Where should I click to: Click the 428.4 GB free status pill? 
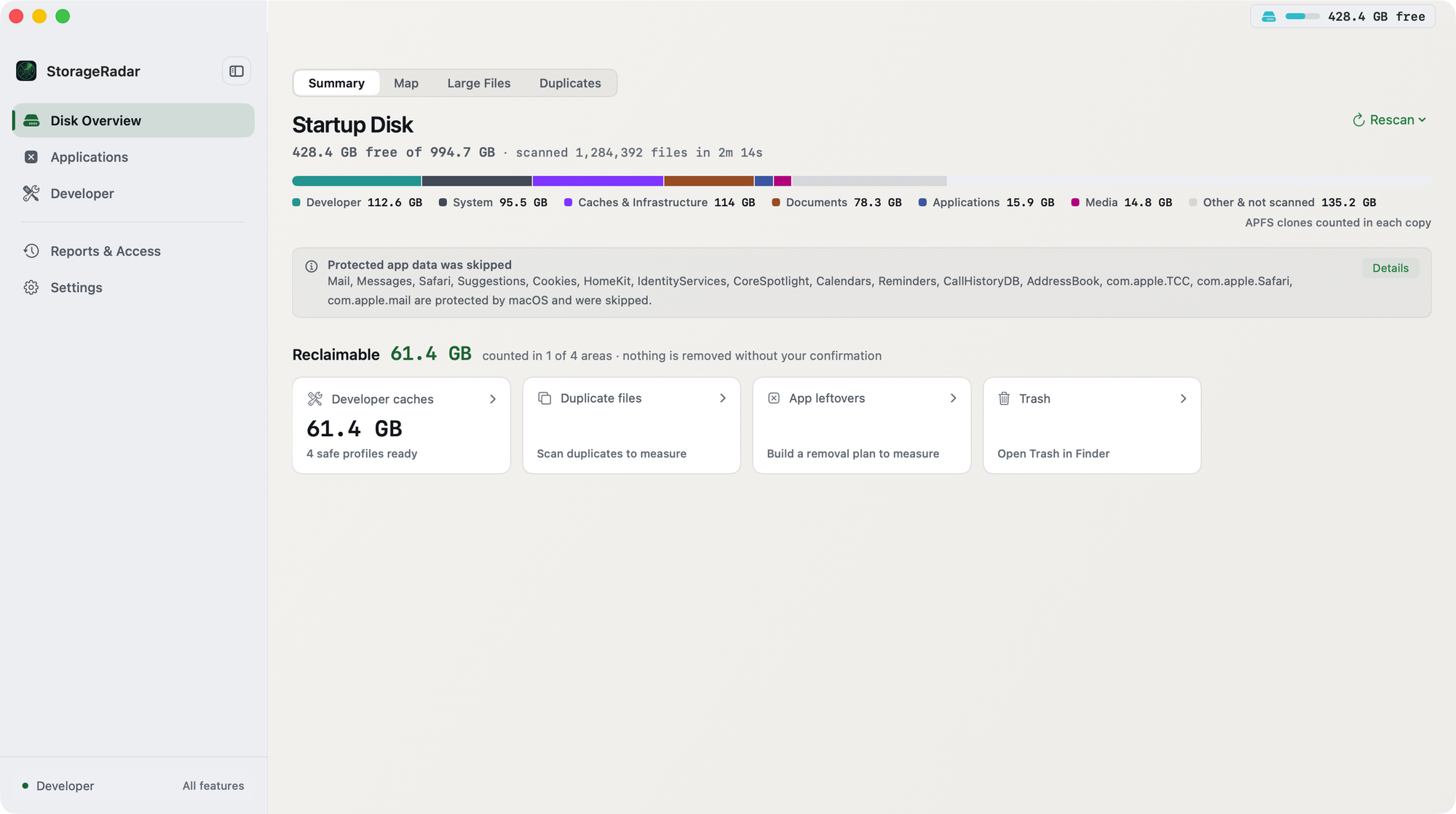point(1342,17)
